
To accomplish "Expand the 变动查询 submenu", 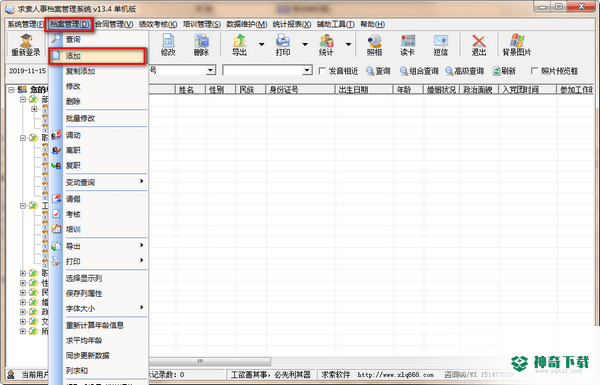I will click(99, 182).
